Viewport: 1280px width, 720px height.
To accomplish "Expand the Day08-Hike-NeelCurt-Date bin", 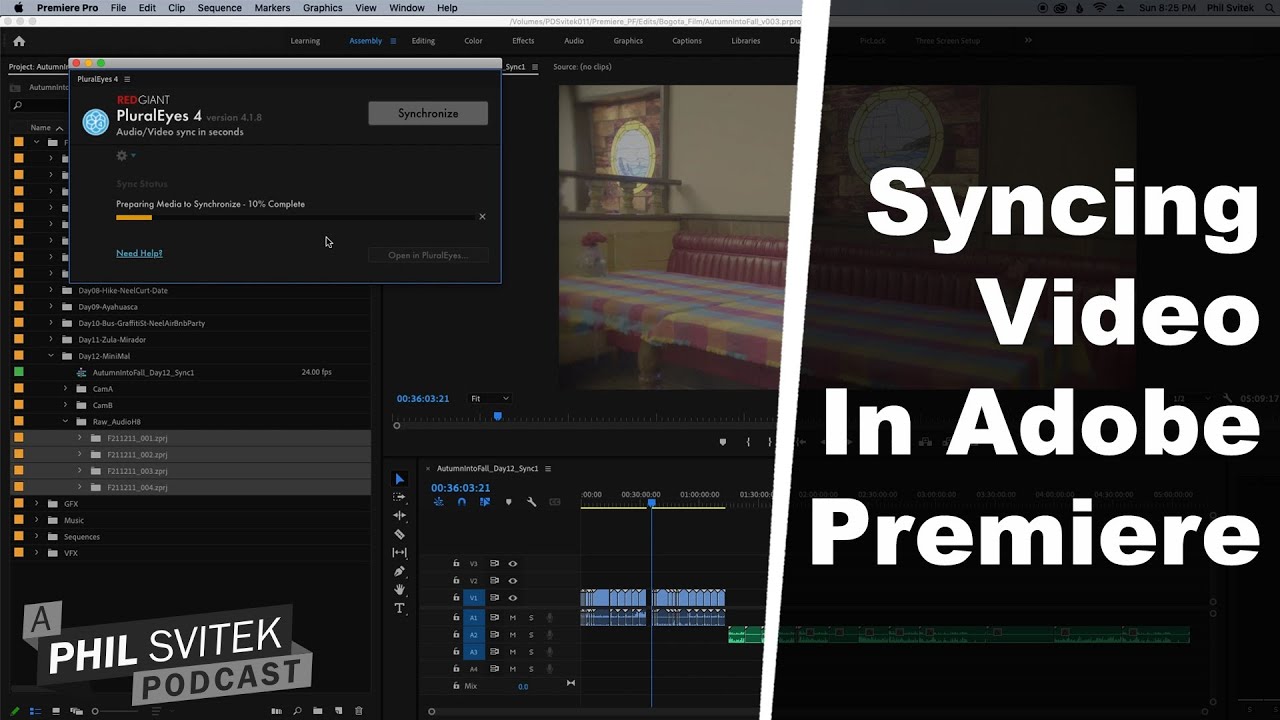I will pos(51,290).
